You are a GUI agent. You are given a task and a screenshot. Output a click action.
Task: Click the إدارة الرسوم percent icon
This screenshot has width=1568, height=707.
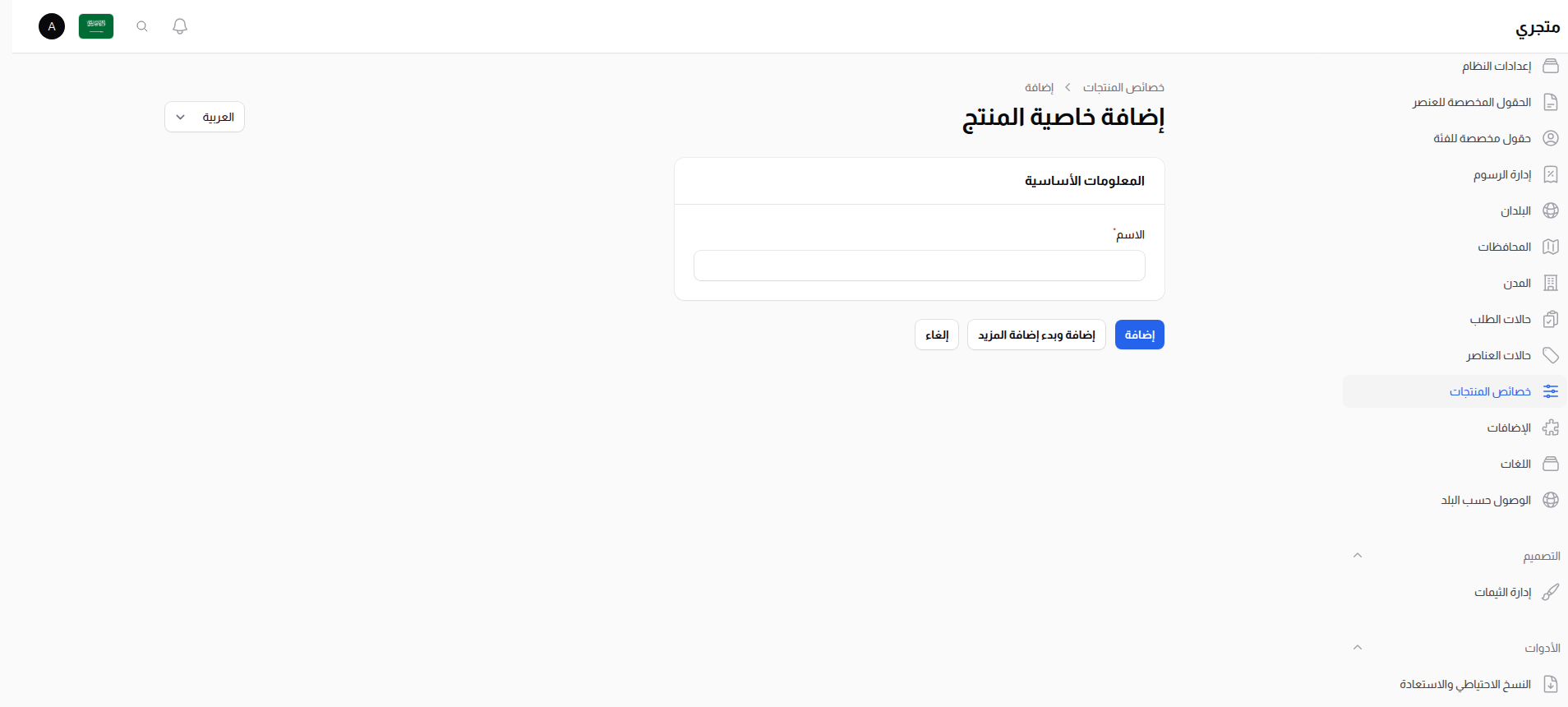[x=1551, y=174]
